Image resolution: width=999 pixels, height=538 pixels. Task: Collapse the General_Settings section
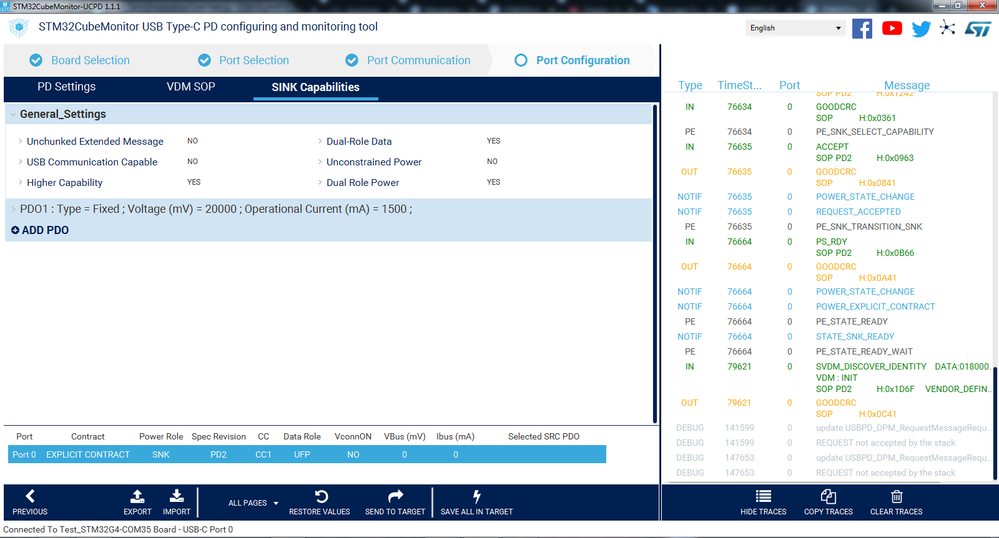[x=13, y=114]
